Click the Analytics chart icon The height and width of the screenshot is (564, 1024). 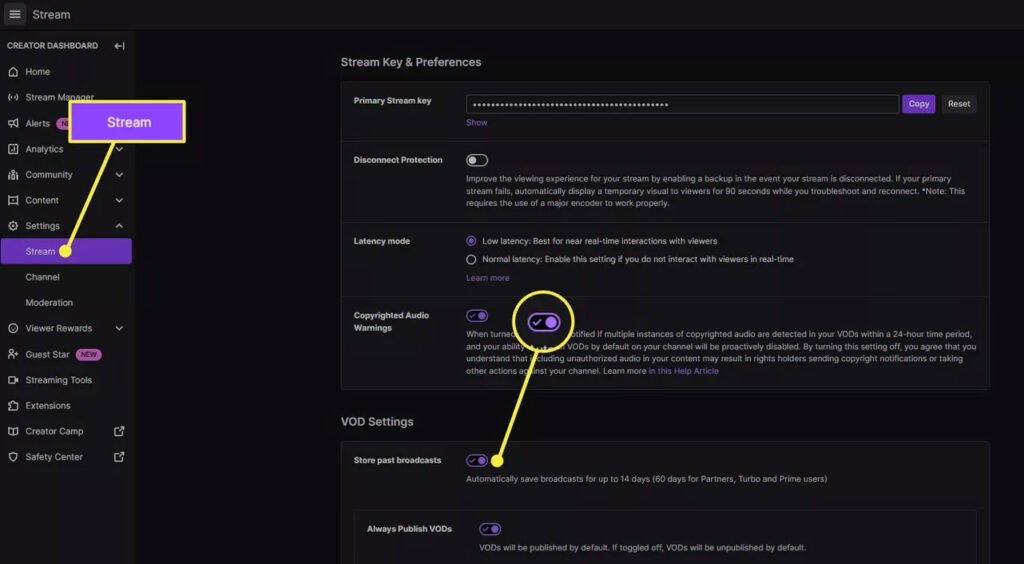click(x=13, y=149)
